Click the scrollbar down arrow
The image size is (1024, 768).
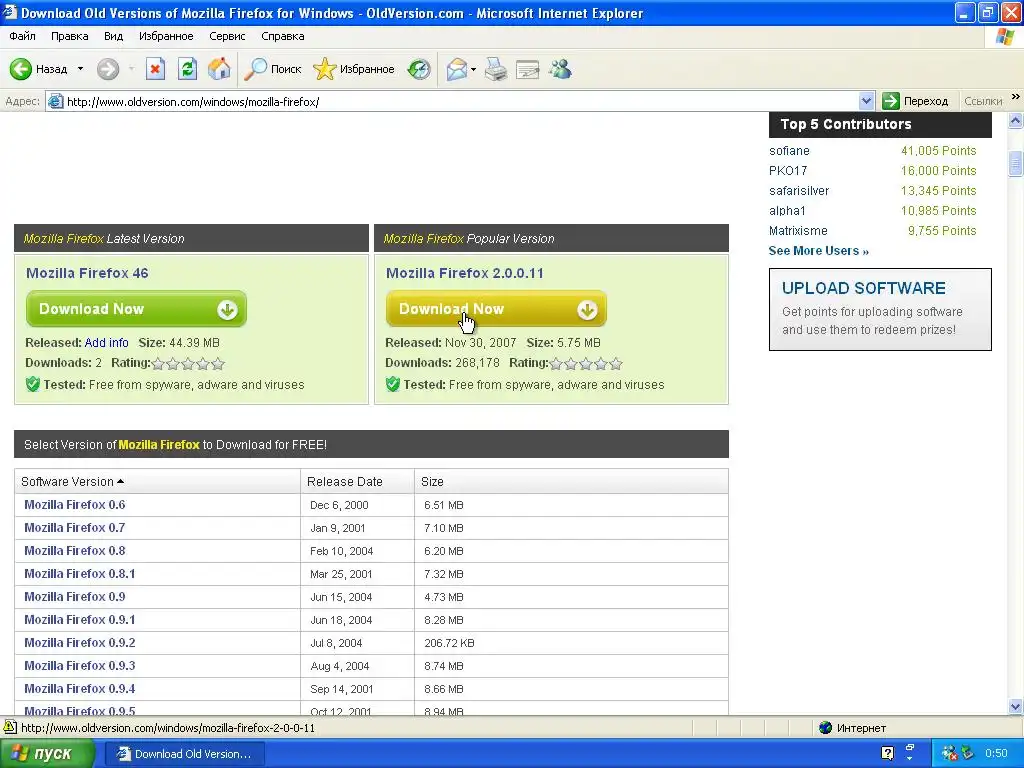pyautogui.click(x=1016, y=706)
